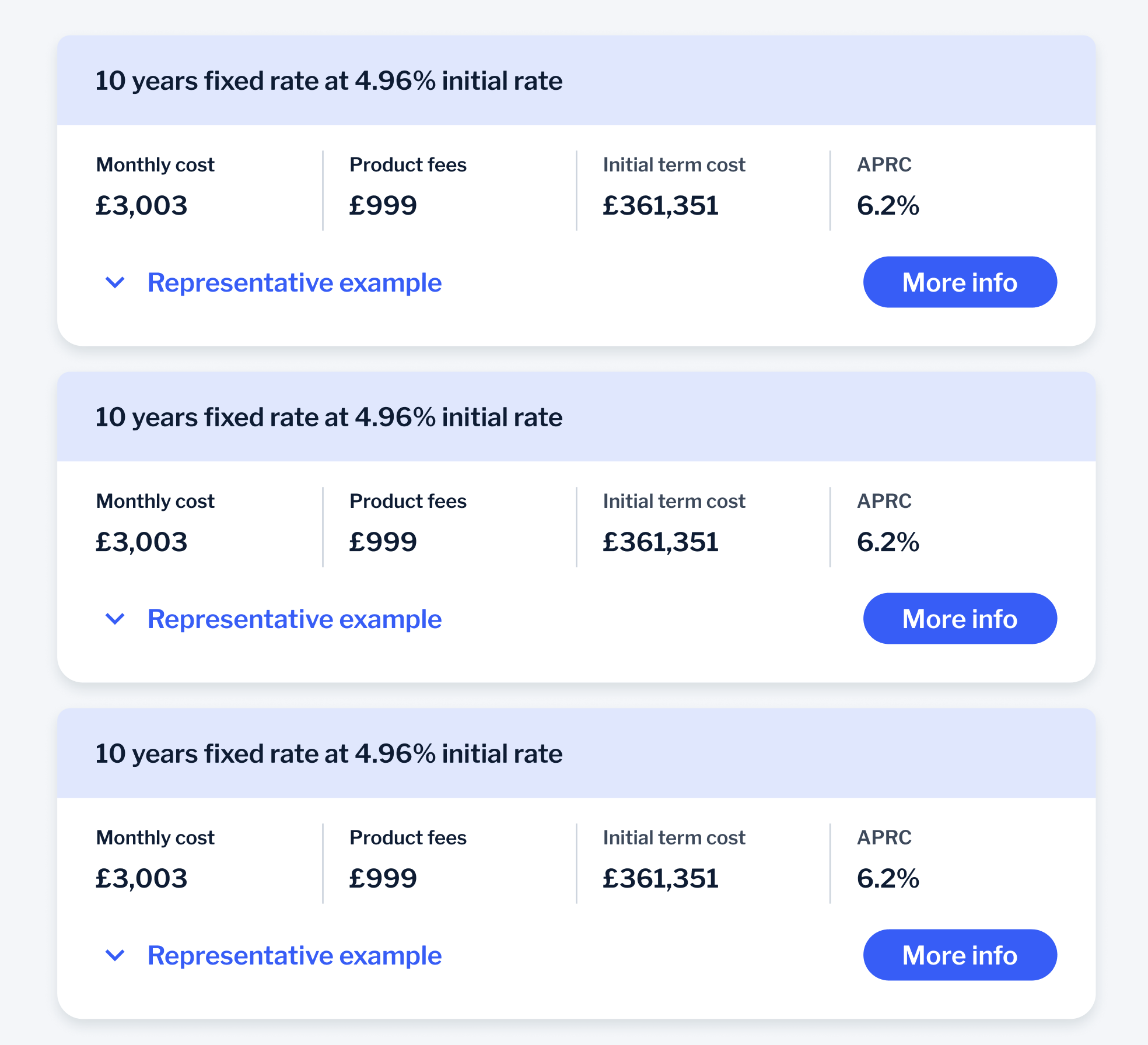Select the second card's 10 years fixed rate header
The height and width of the screenshot is (1045, 1148).
(x=329, y=417)
